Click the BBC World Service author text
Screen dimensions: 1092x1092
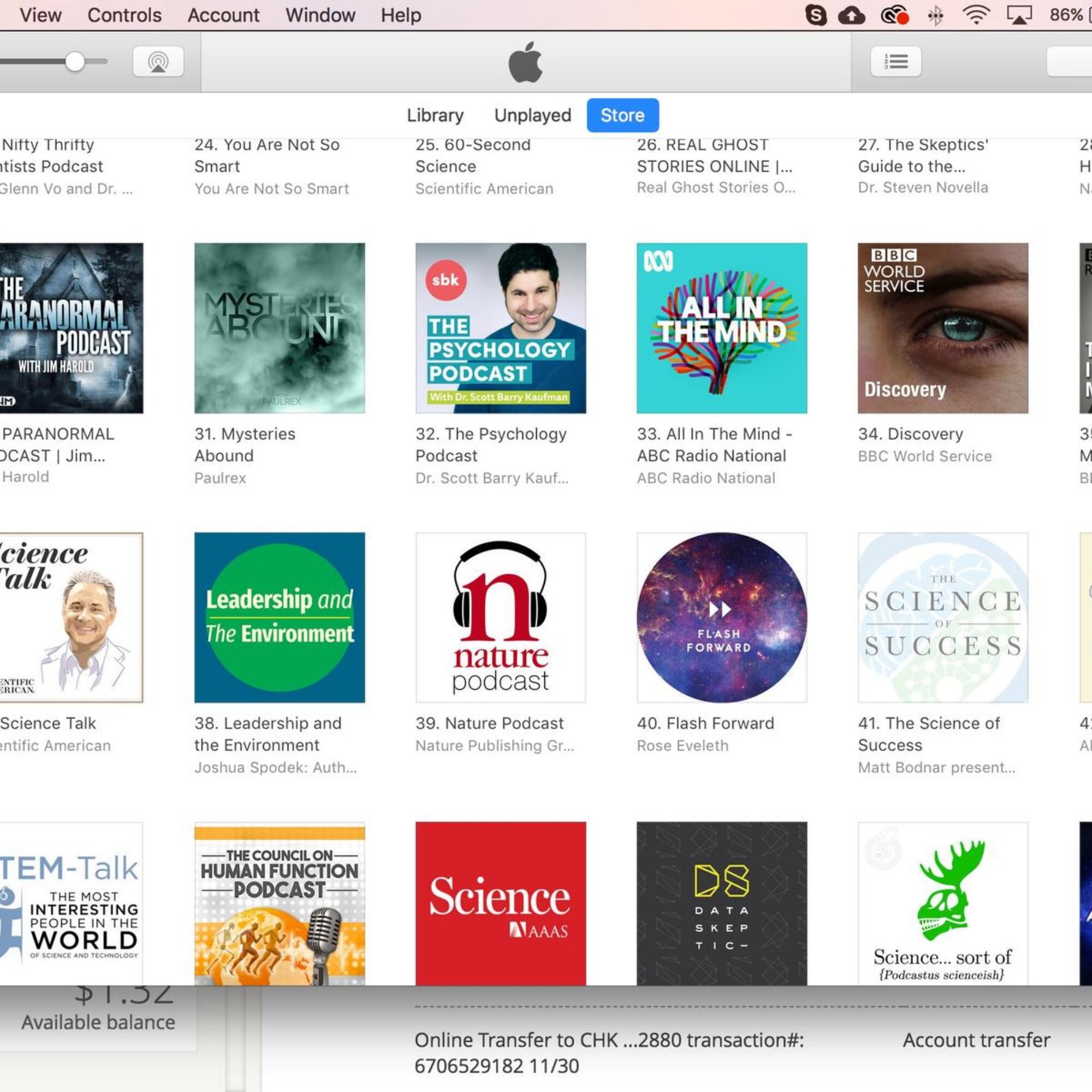click(x=925, y=456)
